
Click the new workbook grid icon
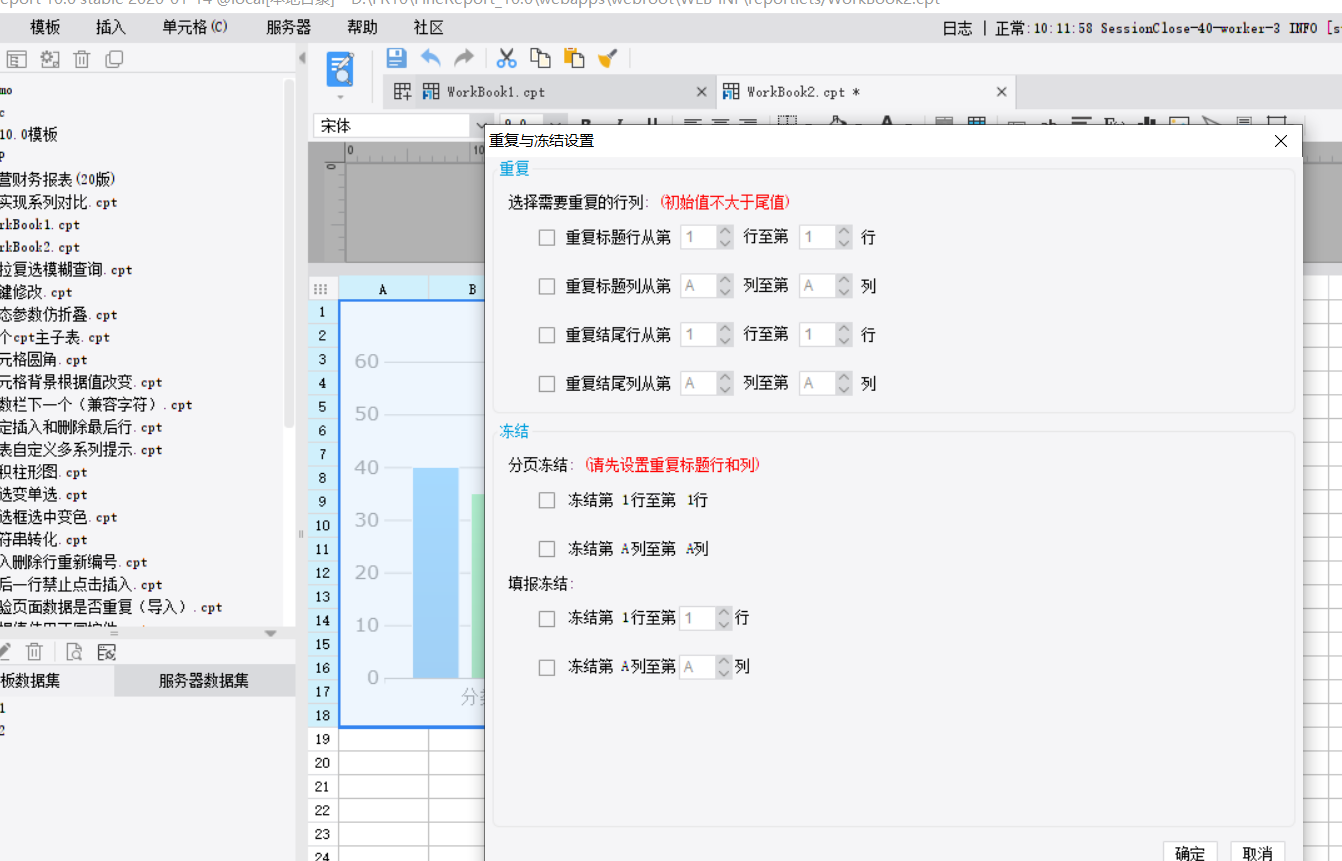[402, 92]
